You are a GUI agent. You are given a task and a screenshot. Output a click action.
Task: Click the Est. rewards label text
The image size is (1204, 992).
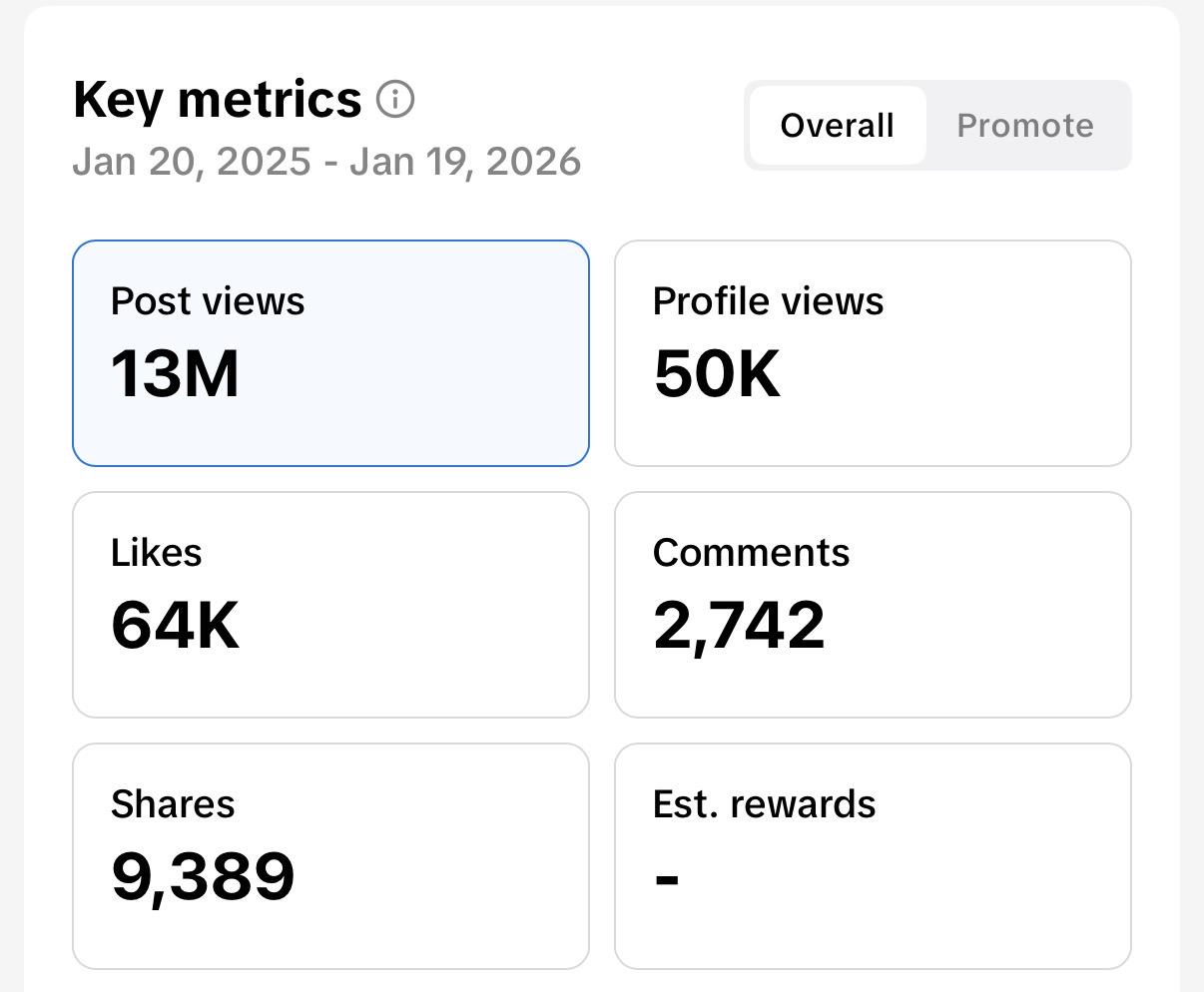tap(764, 804)
